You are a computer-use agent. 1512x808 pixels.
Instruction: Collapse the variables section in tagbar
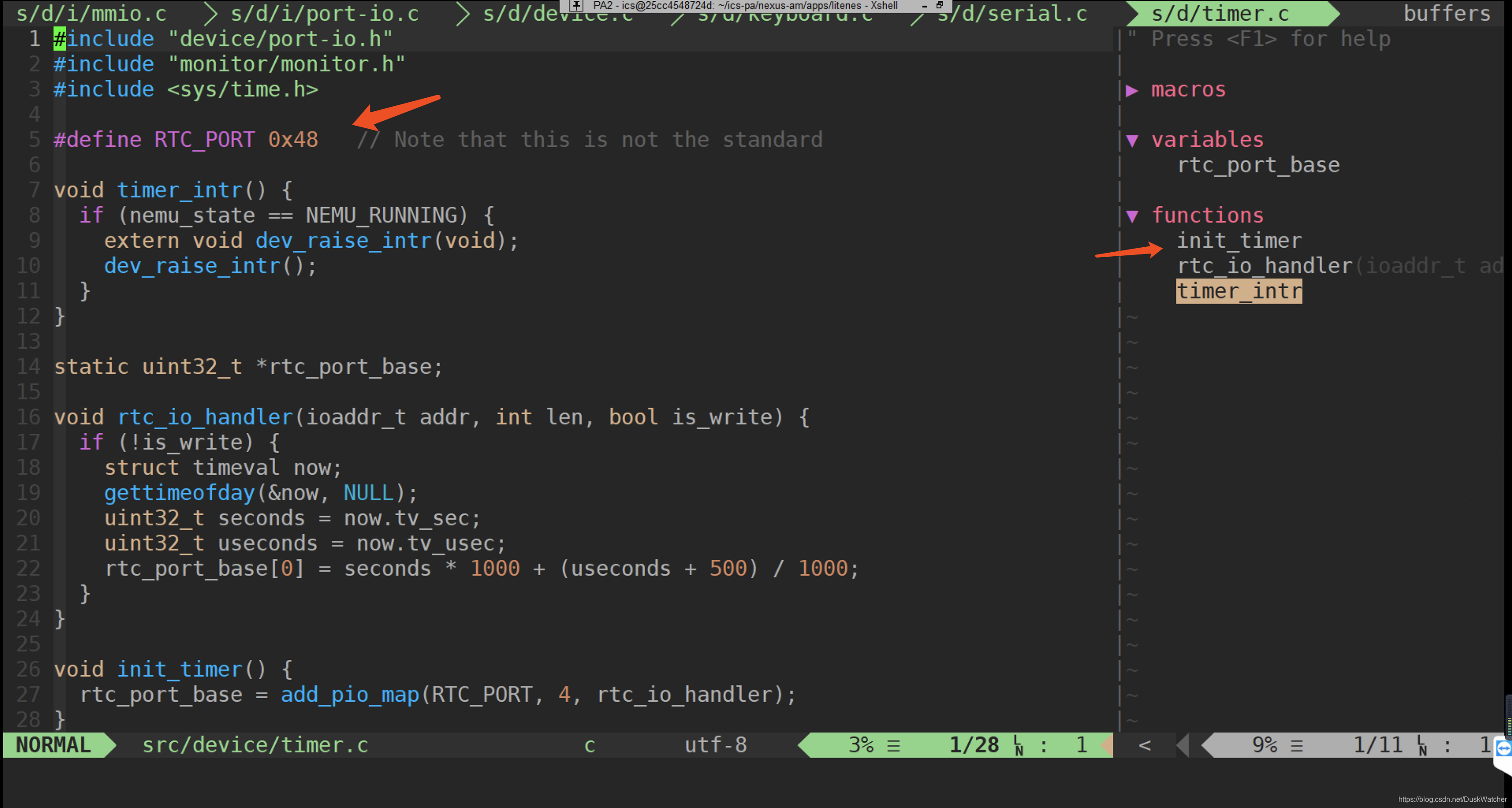1132,141
